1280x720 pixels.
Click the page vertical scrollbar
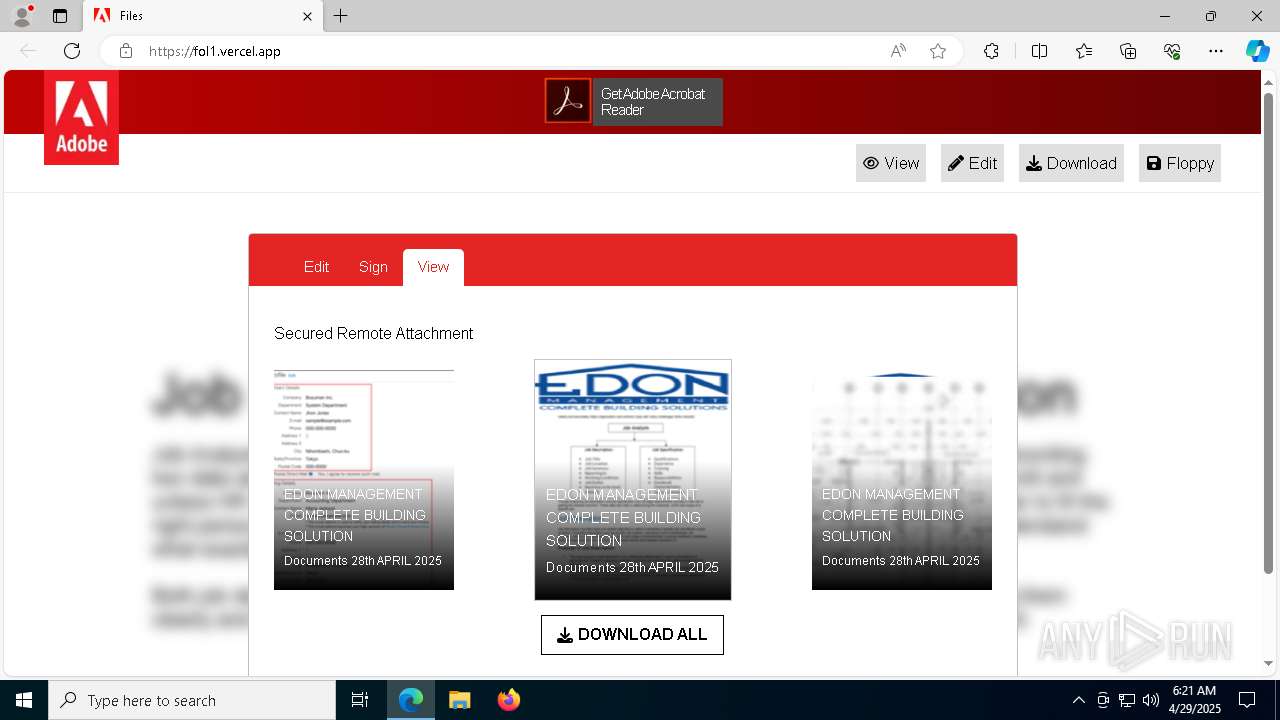pos(1269,334)
